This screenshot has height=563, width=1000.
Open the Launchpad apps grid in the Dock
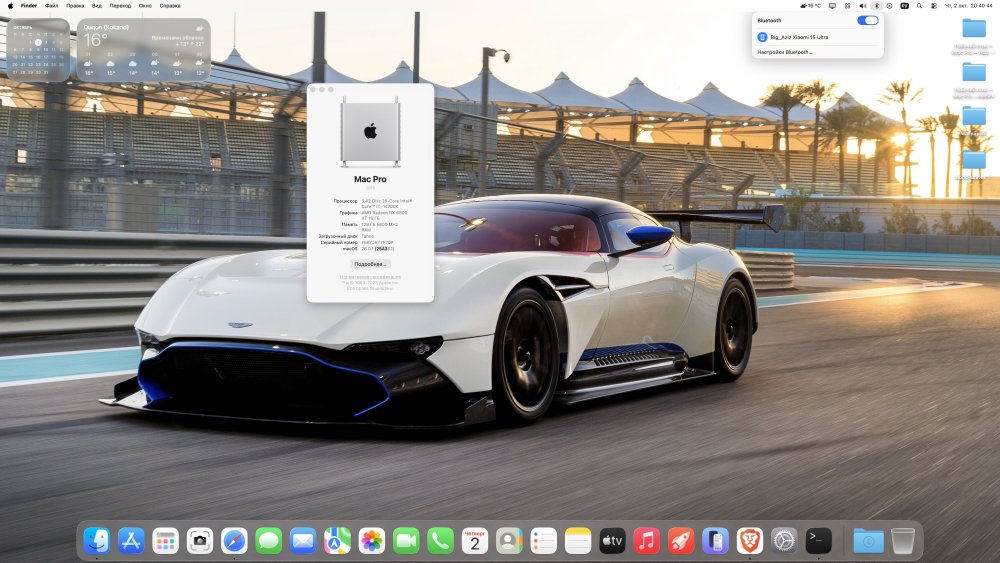(166, 541)
